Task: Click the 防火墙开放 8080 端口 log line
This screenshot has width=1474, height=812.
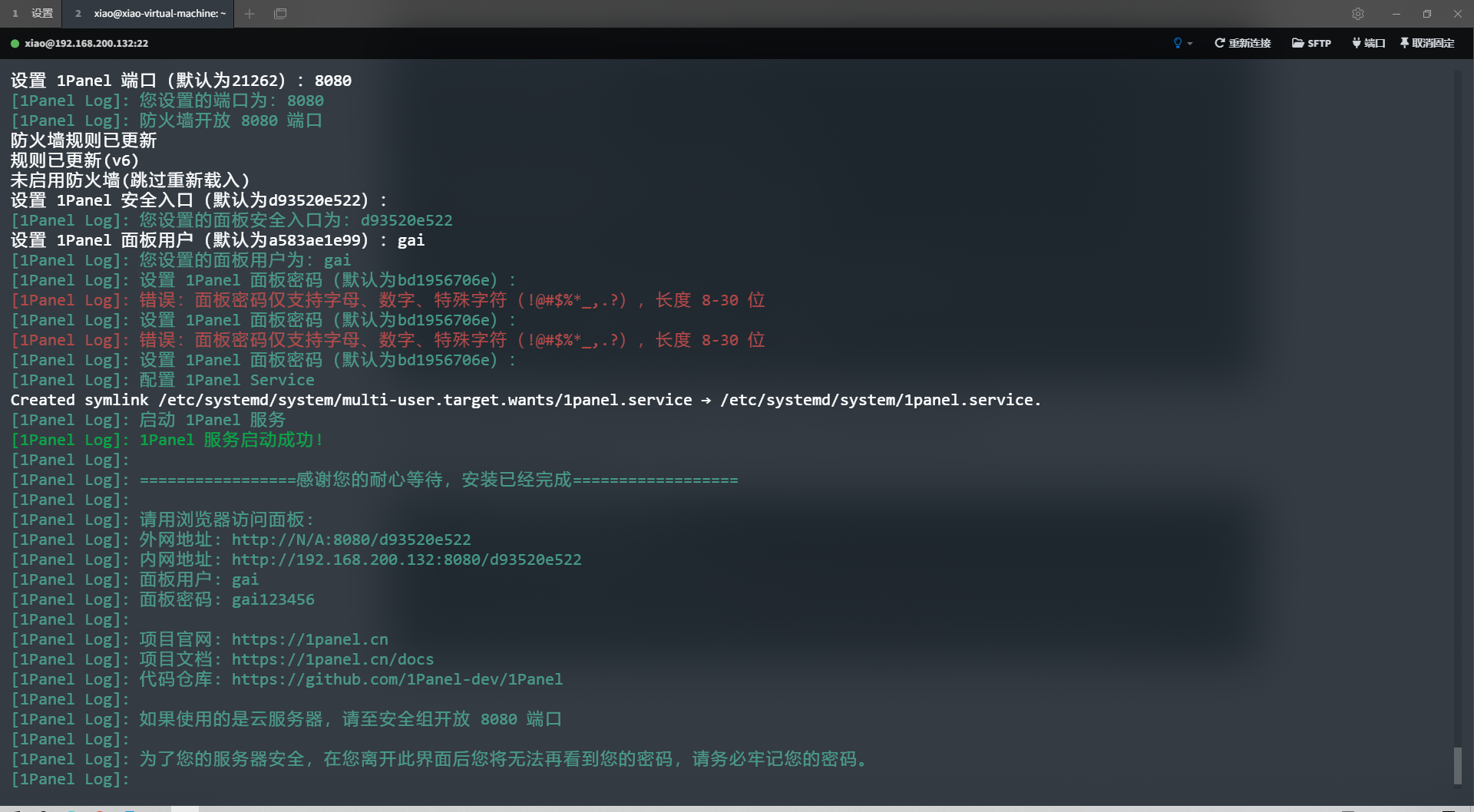Action: (167, 120)
